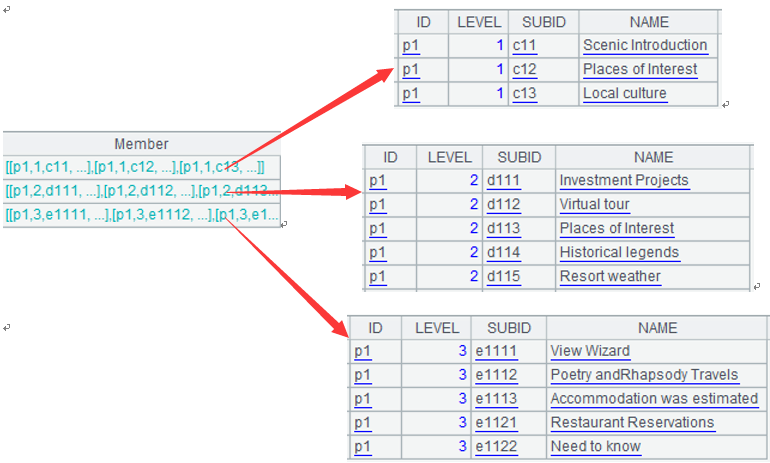Screen dimensions: 770x463
Task: Select the Member row beginning with [p1,1,c11
Action: point(135,167)
